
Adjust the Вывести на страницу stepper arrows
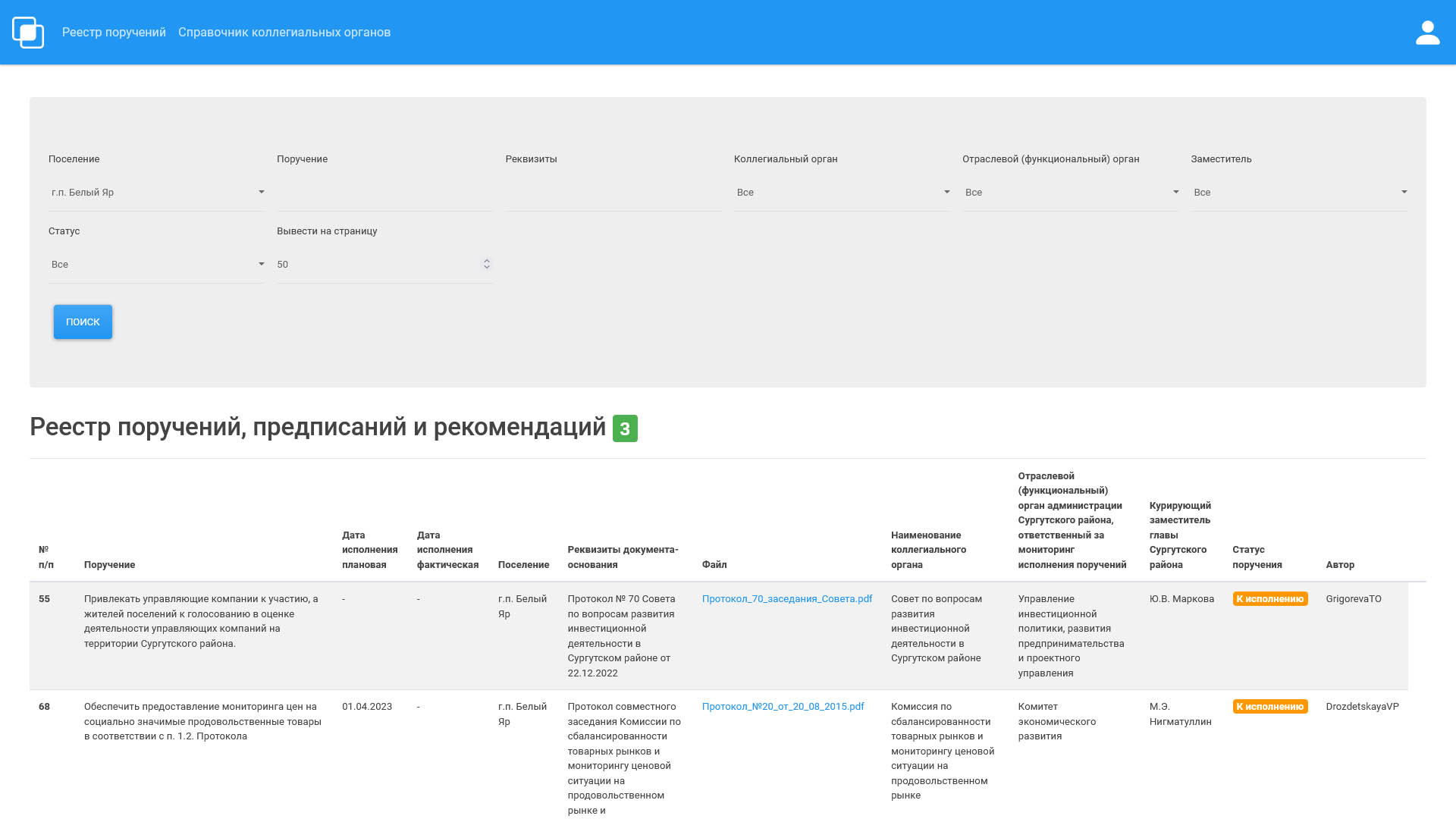coord(487,264)
